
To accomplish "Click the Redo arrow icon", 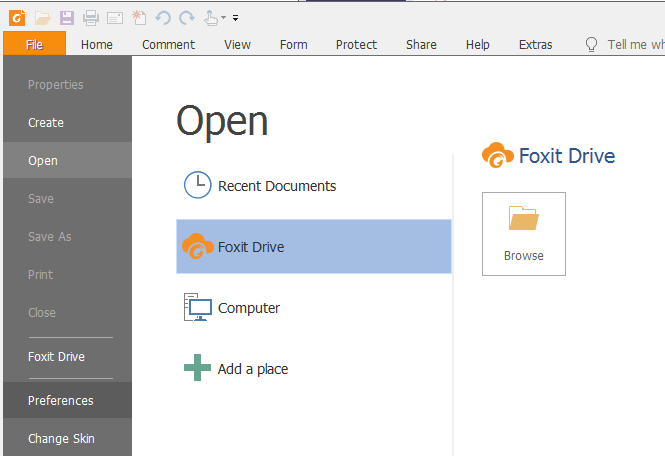I will pyautogui.click(x=186, y=17).
